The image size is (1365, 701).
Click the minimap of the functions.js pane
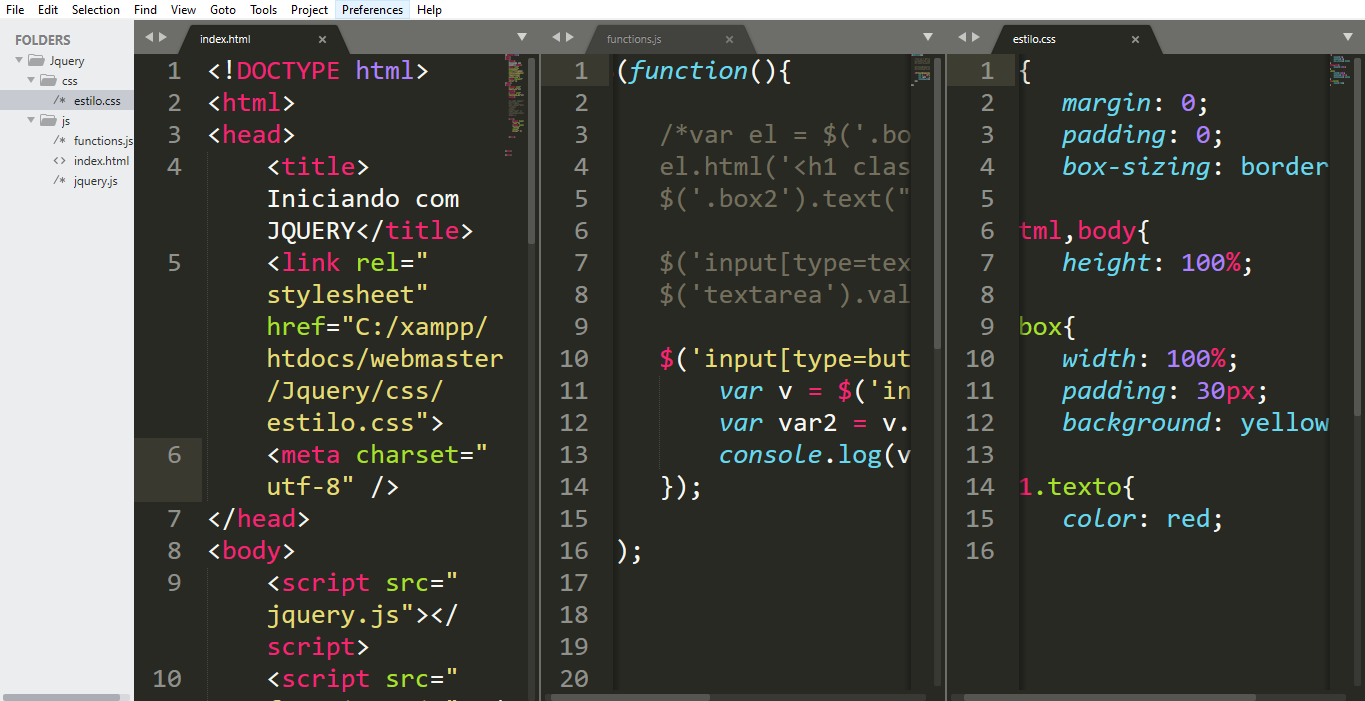[921, 70]
